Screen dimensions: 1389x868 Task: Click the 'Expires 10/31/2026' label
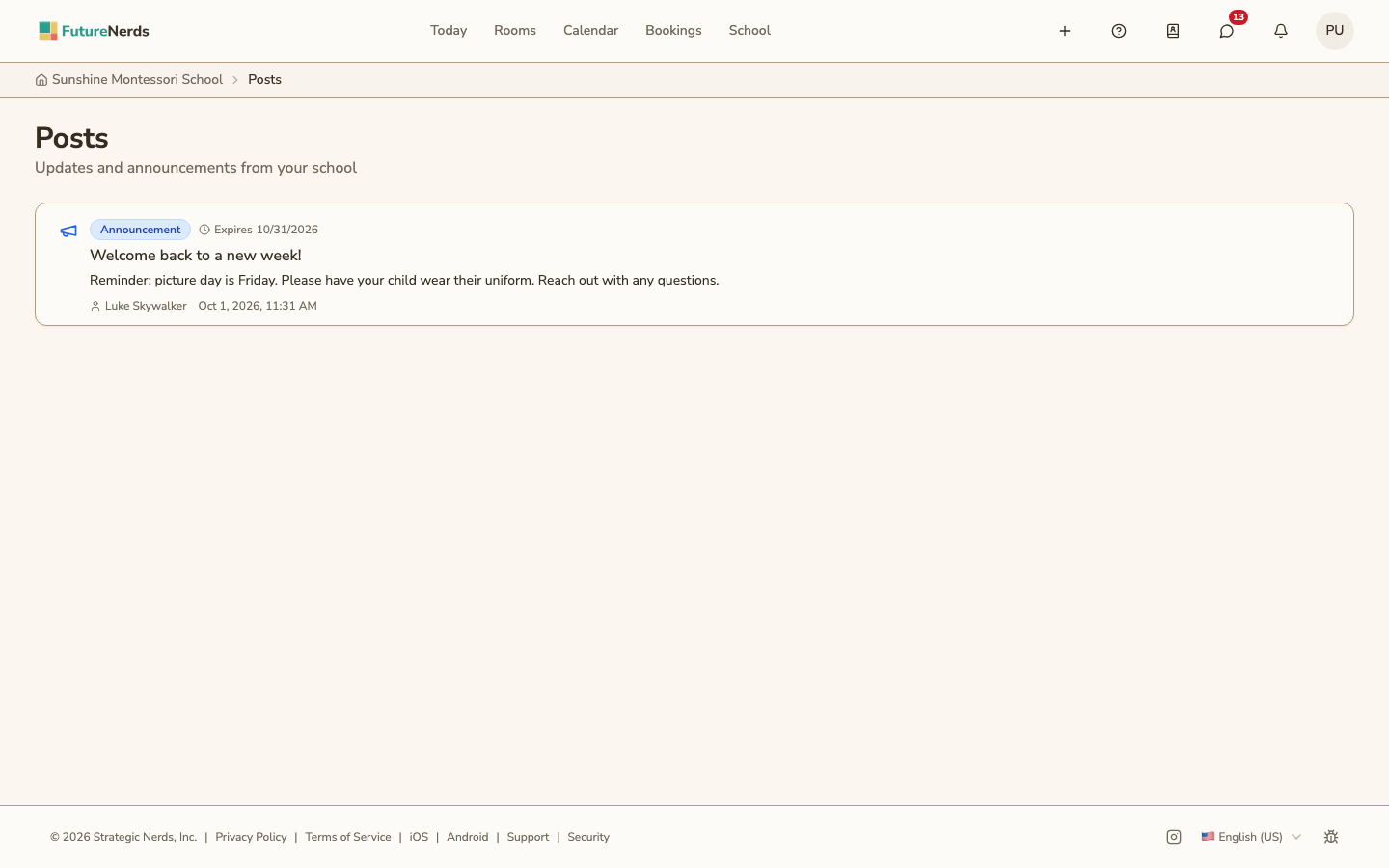(x=266, y=230)
